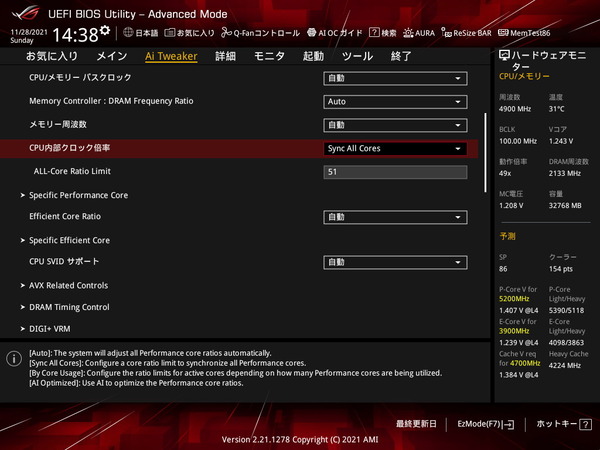Open the AI OC guide icon

(311, 33)
